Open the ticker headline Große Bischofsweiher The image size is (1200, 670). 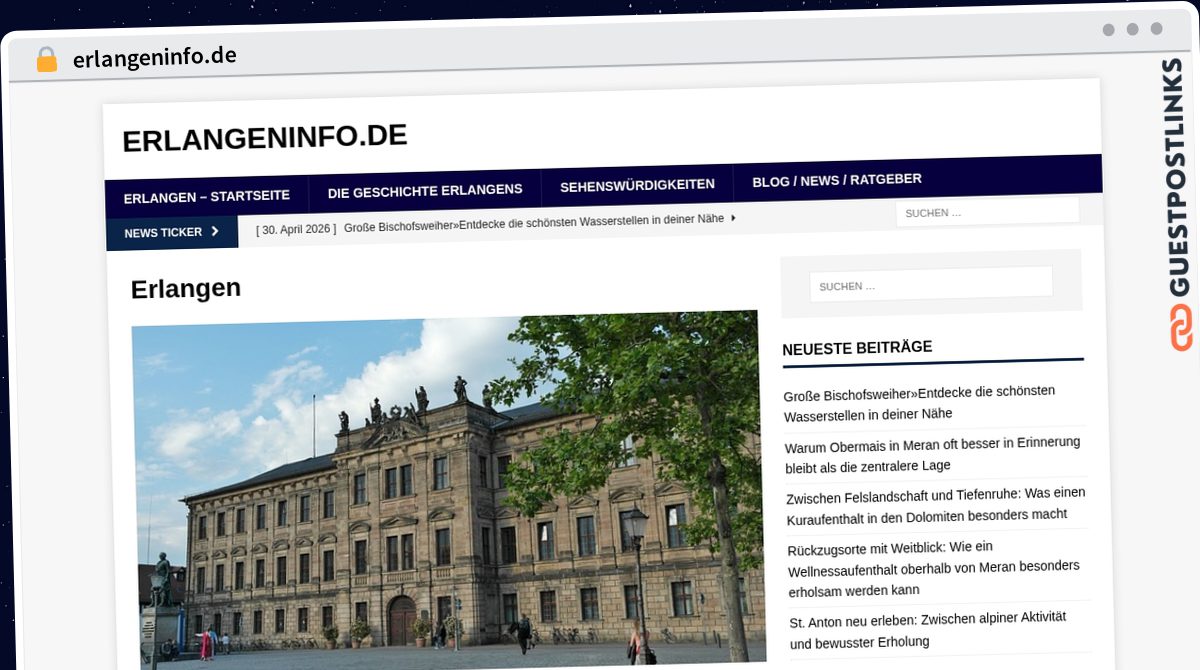[534, 223]
